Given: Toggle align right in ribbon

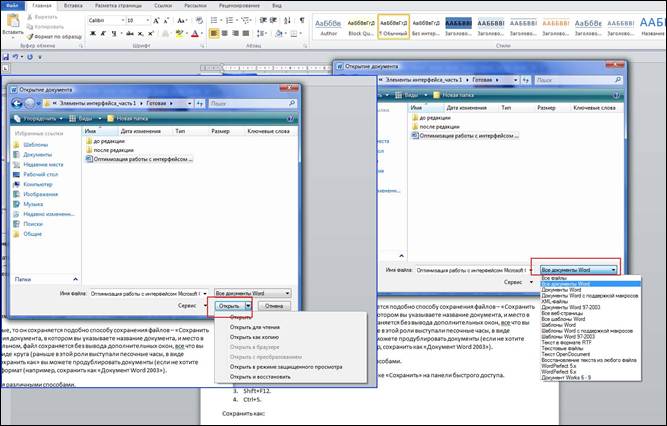Looking at the screenshot, I should [235, 33].
